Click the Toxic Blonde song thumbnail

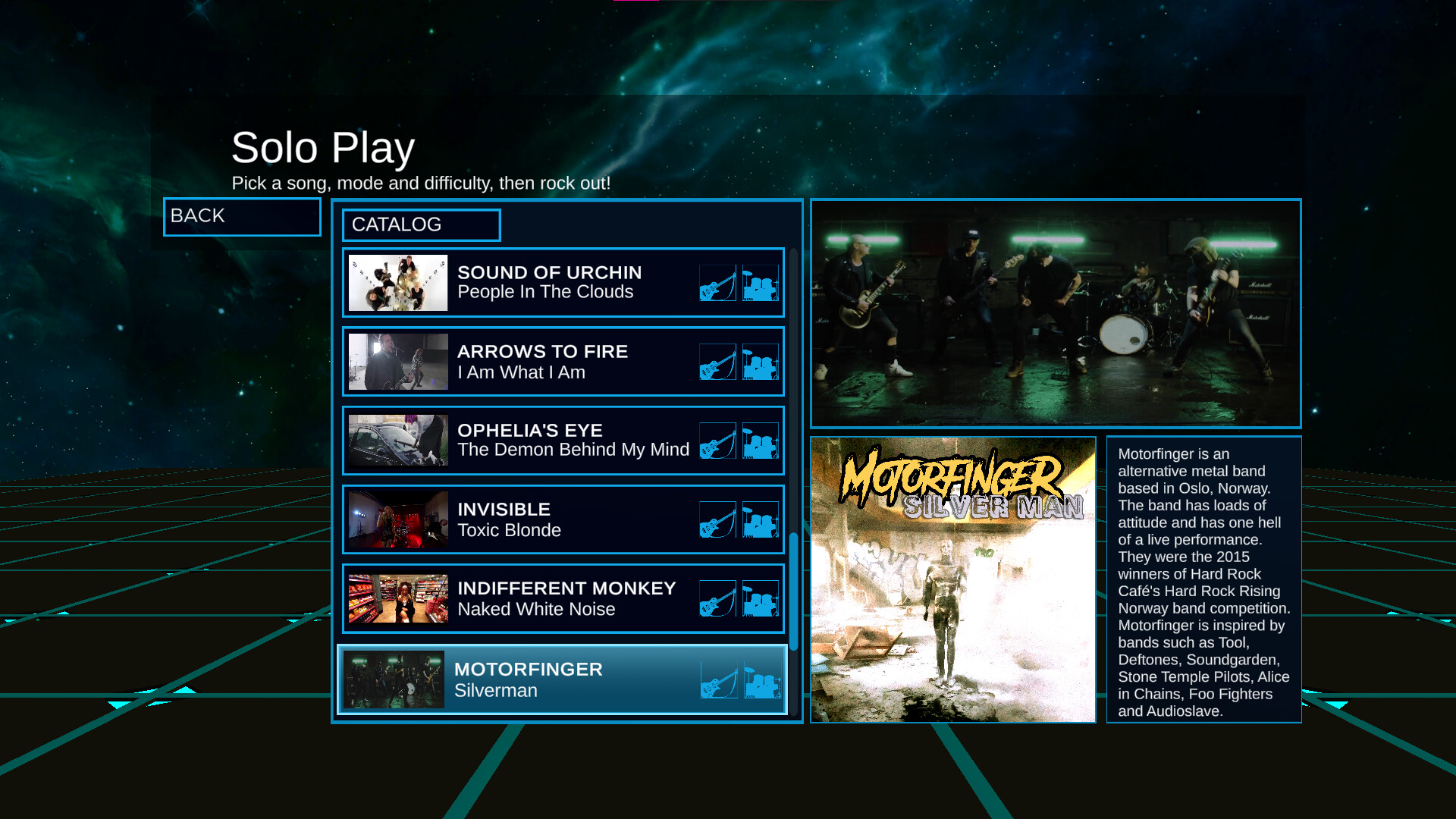[397, 519]
